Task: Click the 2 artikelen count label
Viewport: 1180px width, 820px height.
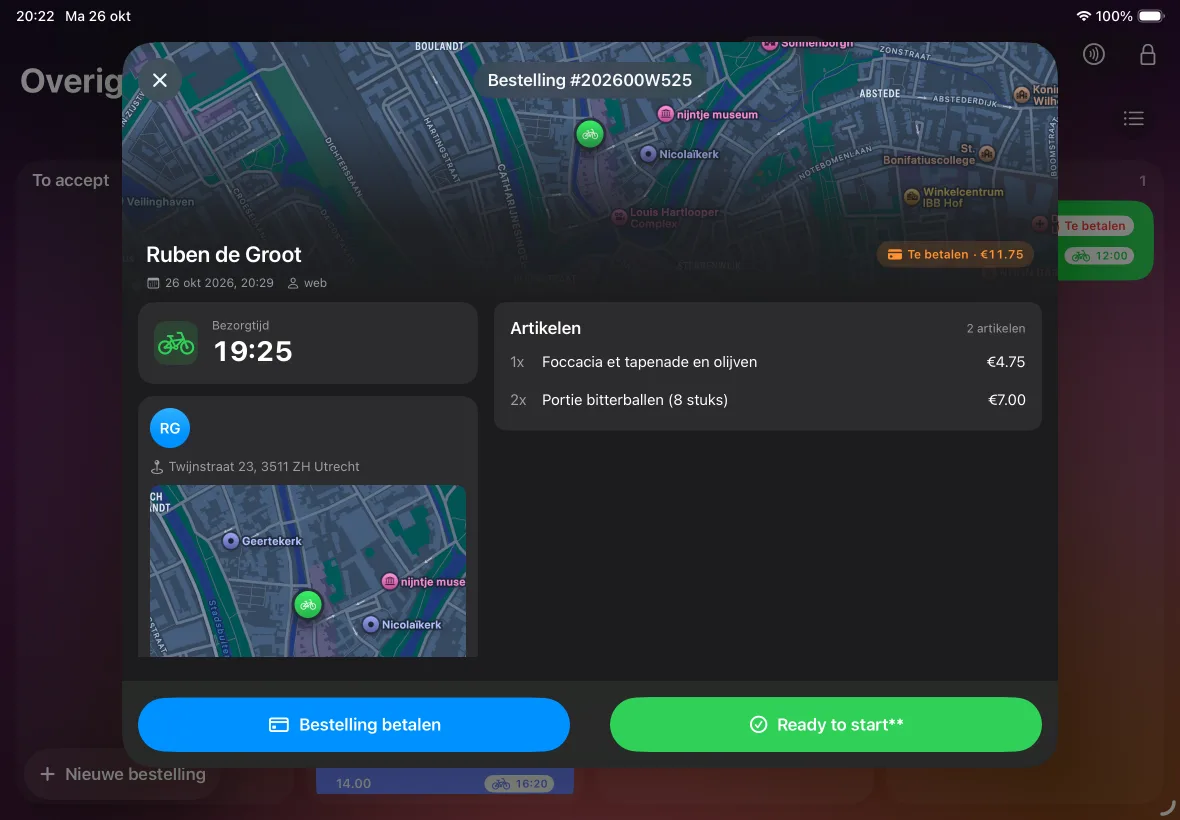Action: click(x=996, y=328)
